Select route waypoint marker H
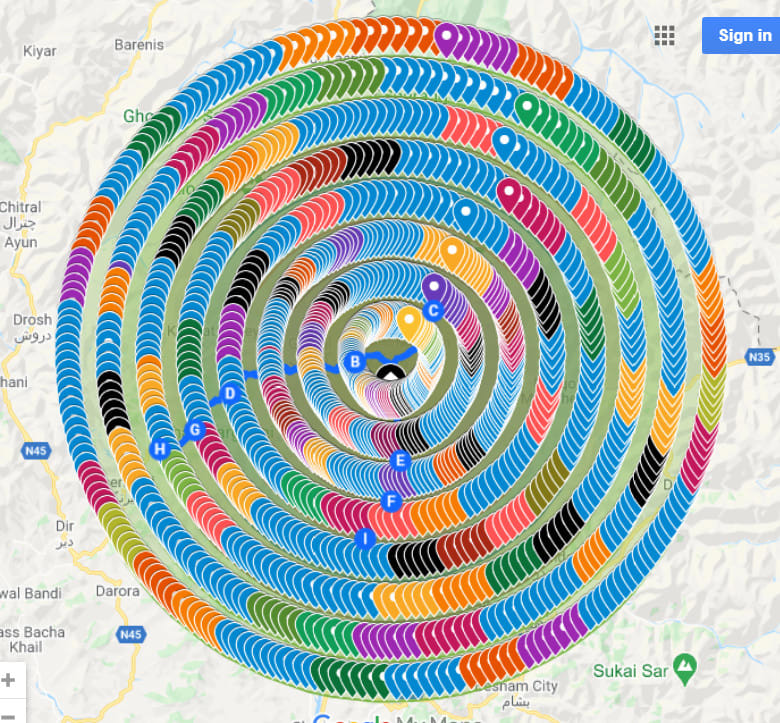The image size is (780, 723). 160,449
